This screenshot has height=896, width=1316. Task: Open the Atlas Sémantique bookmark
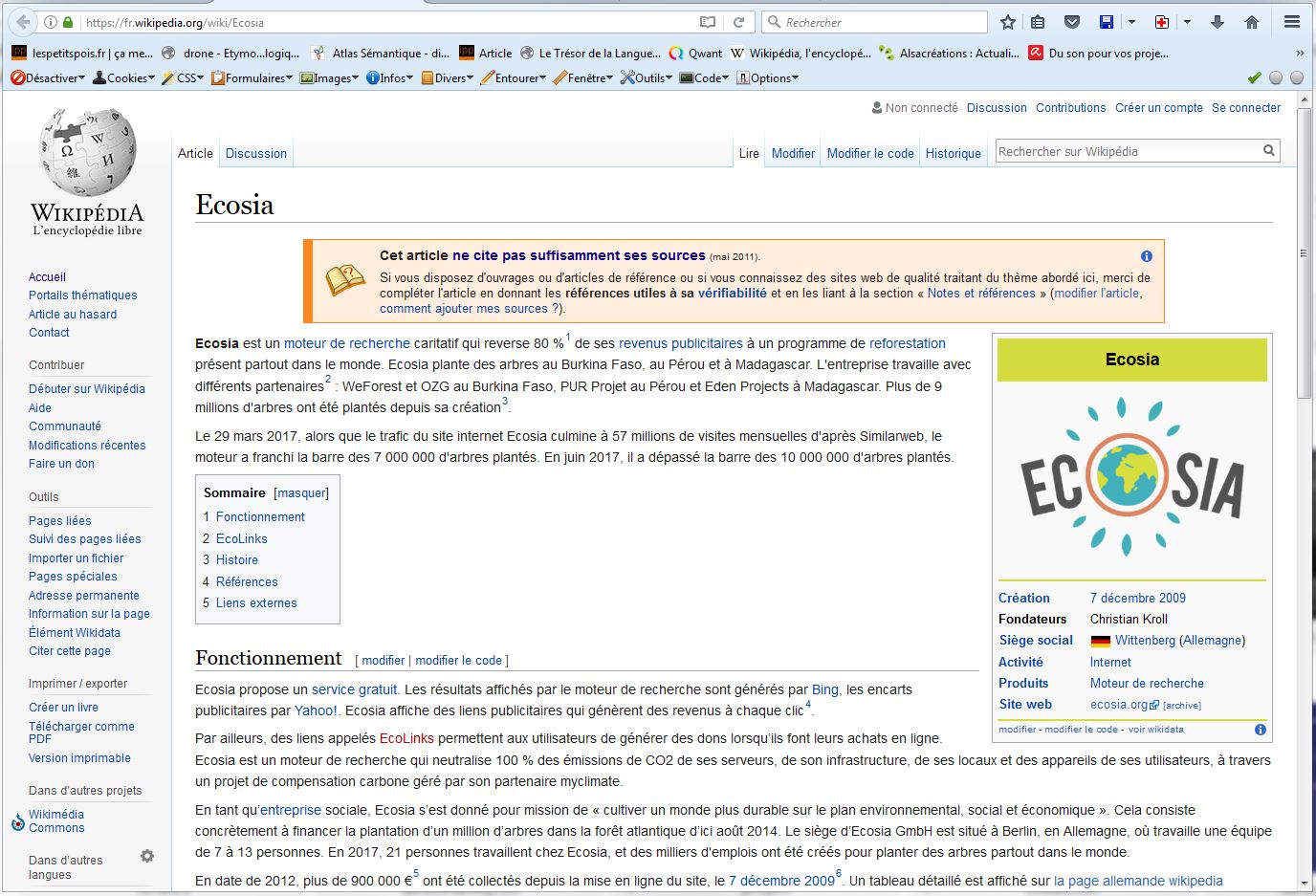[x=382, y=54]
